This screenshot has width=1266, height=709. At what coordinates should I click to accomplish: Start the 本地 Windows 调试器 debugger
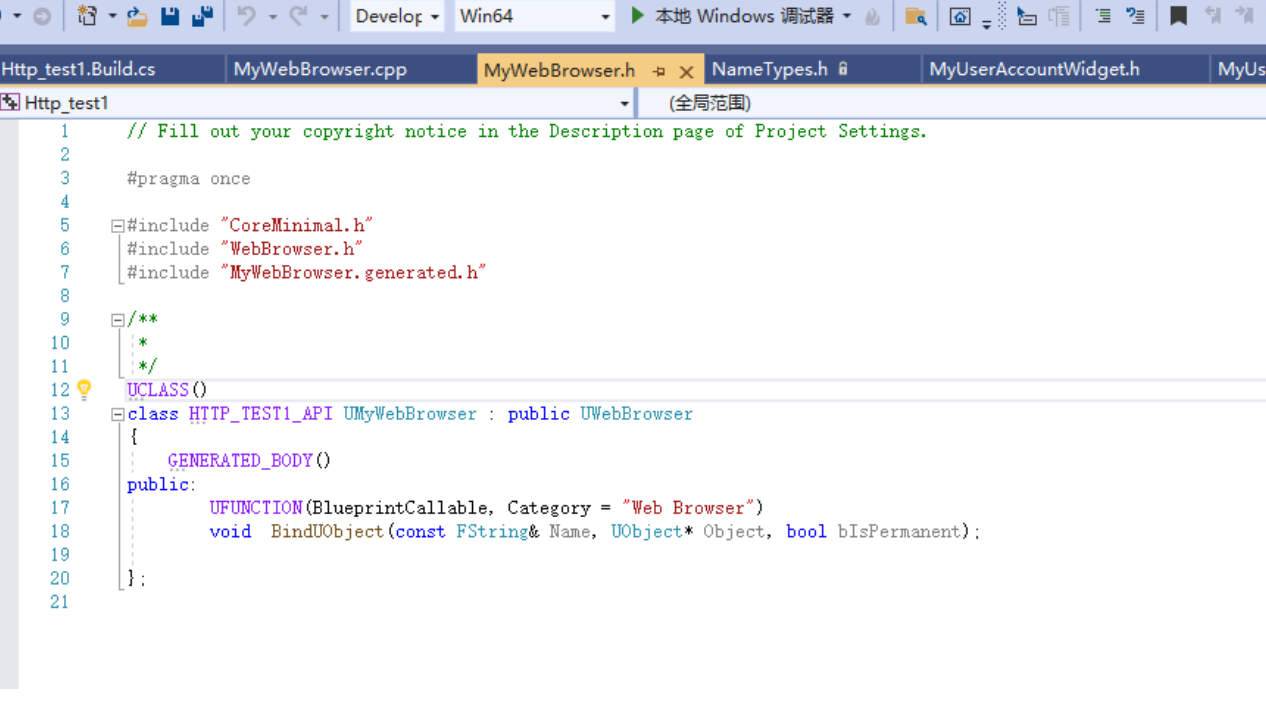coord(733,17)
